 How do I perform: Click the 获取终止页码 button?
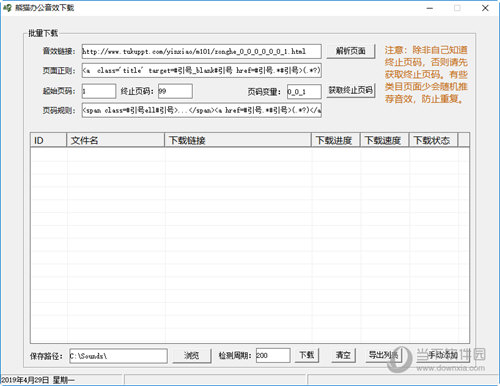click(351, 90)
